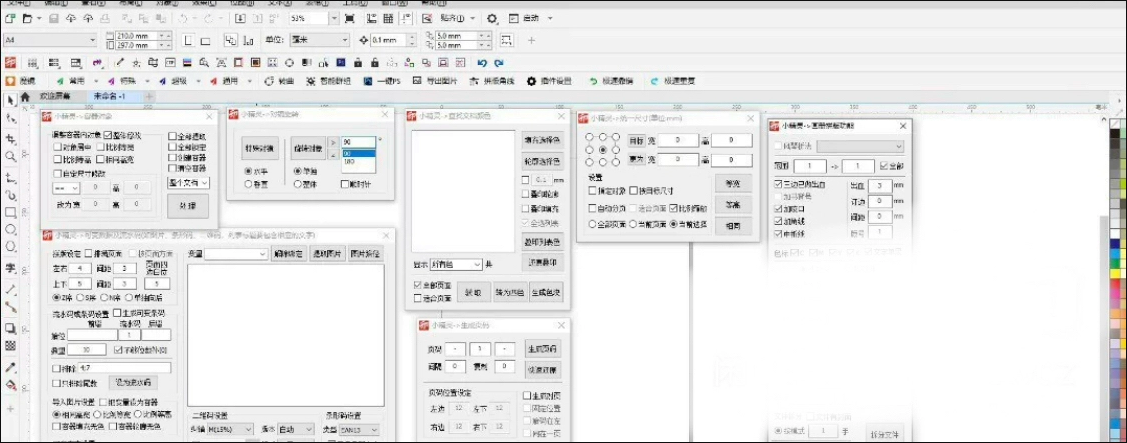Image resolution: width=1127 pixels, height=443 pixels.
Task: Select the Interactive Fill bucket tool
Action: 10,385
